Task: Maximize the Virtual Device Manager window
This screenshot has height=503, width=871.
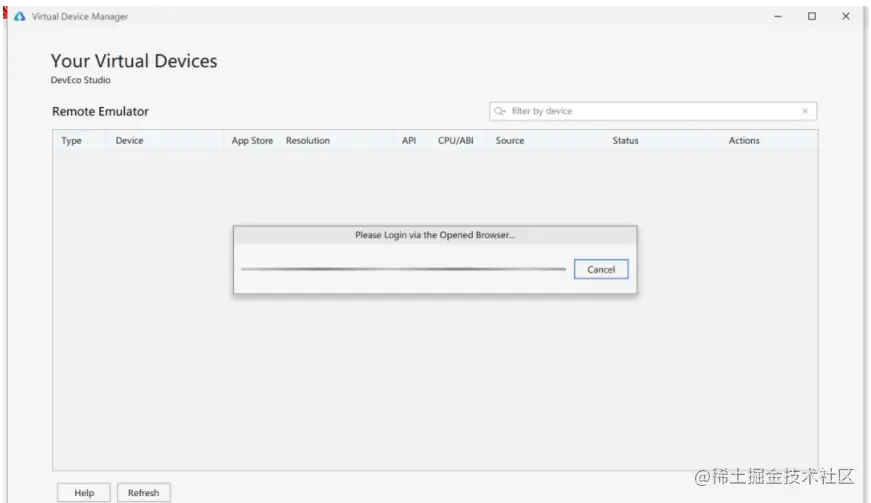Action: tap(812, 17)
